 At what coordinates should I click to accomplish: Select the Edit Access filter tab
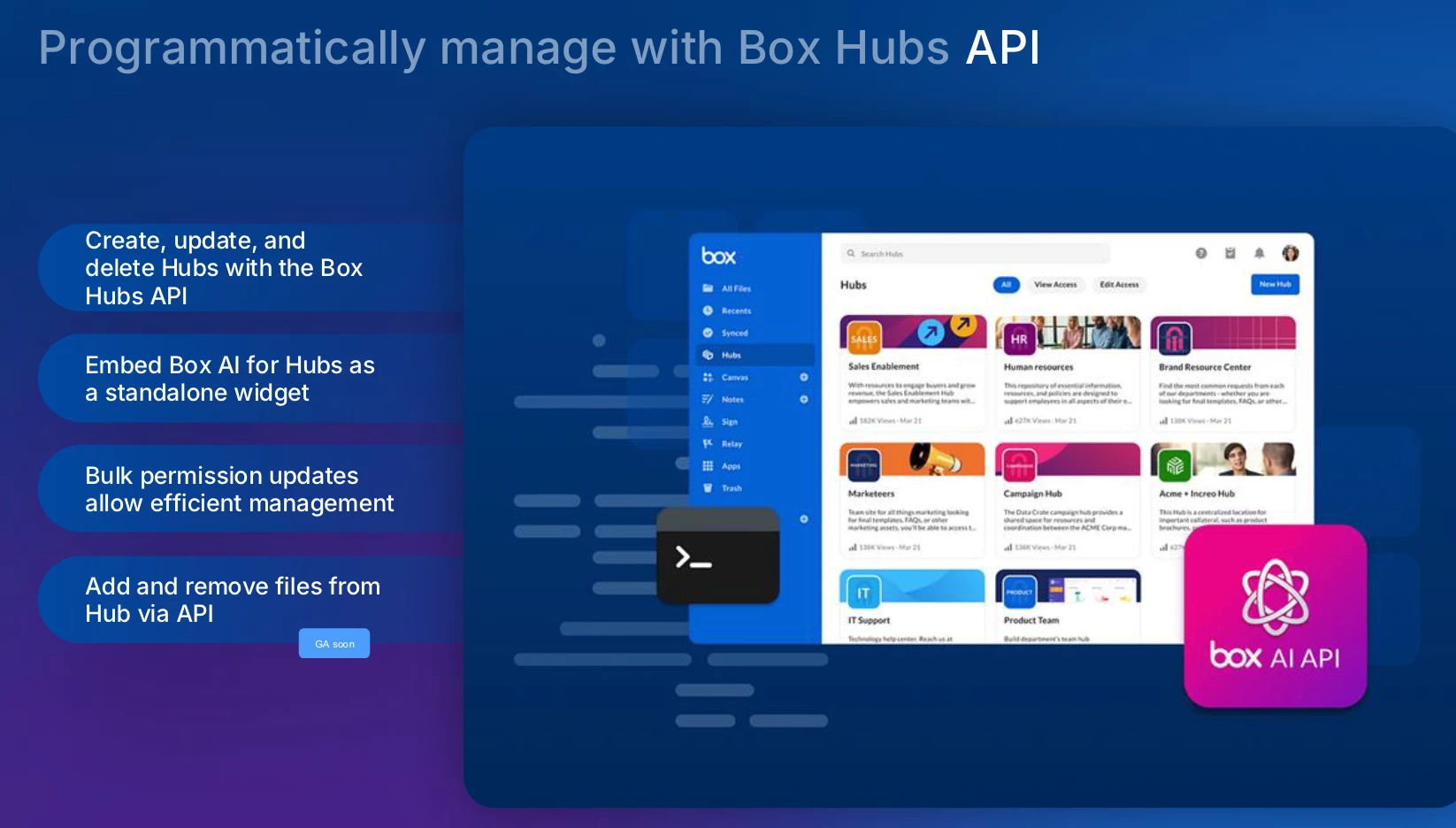(1119, 285)
